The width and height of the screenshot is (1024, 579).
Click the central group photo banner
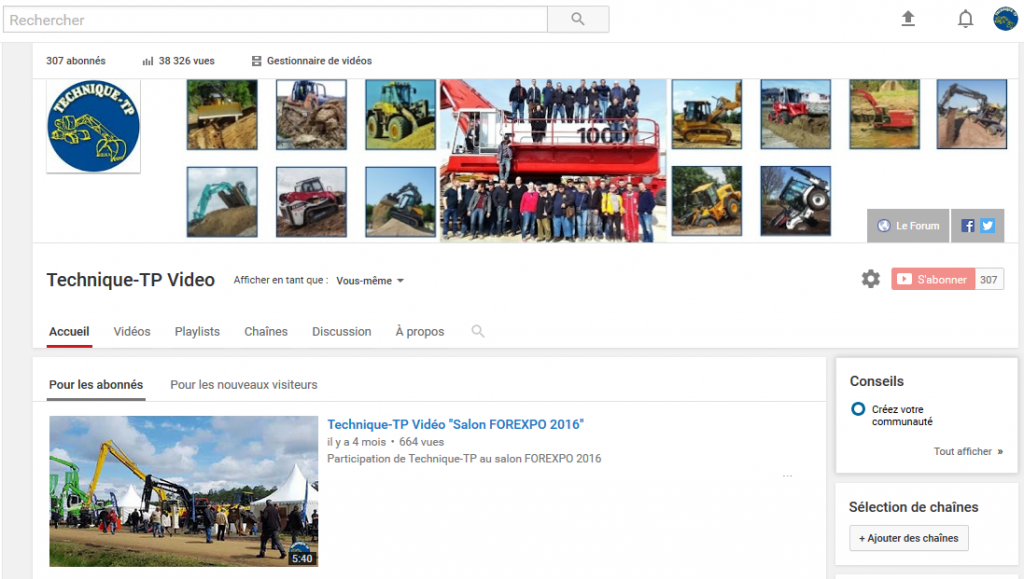click(553, 161)
